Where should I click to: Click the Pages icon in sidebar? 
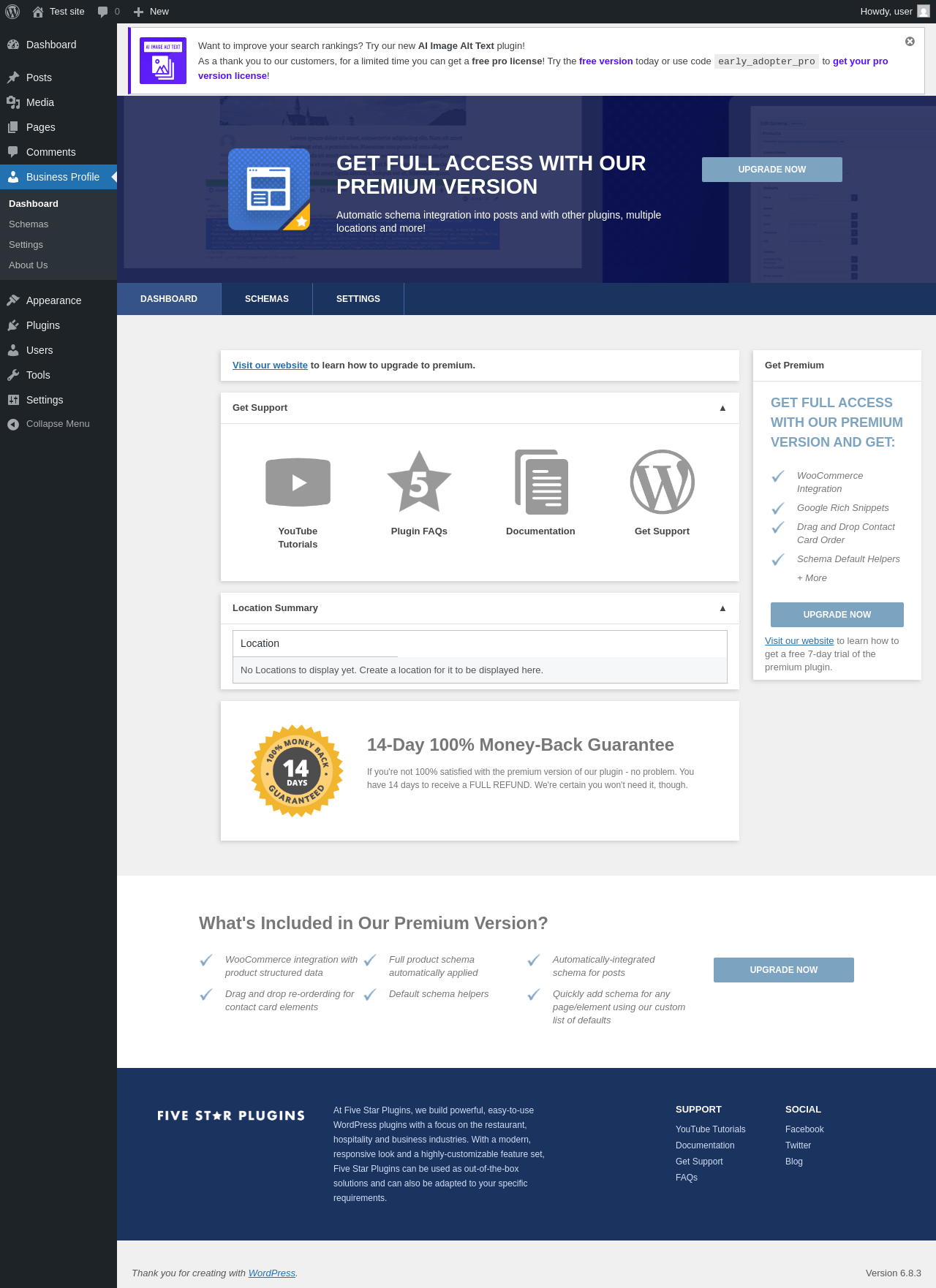13,127
